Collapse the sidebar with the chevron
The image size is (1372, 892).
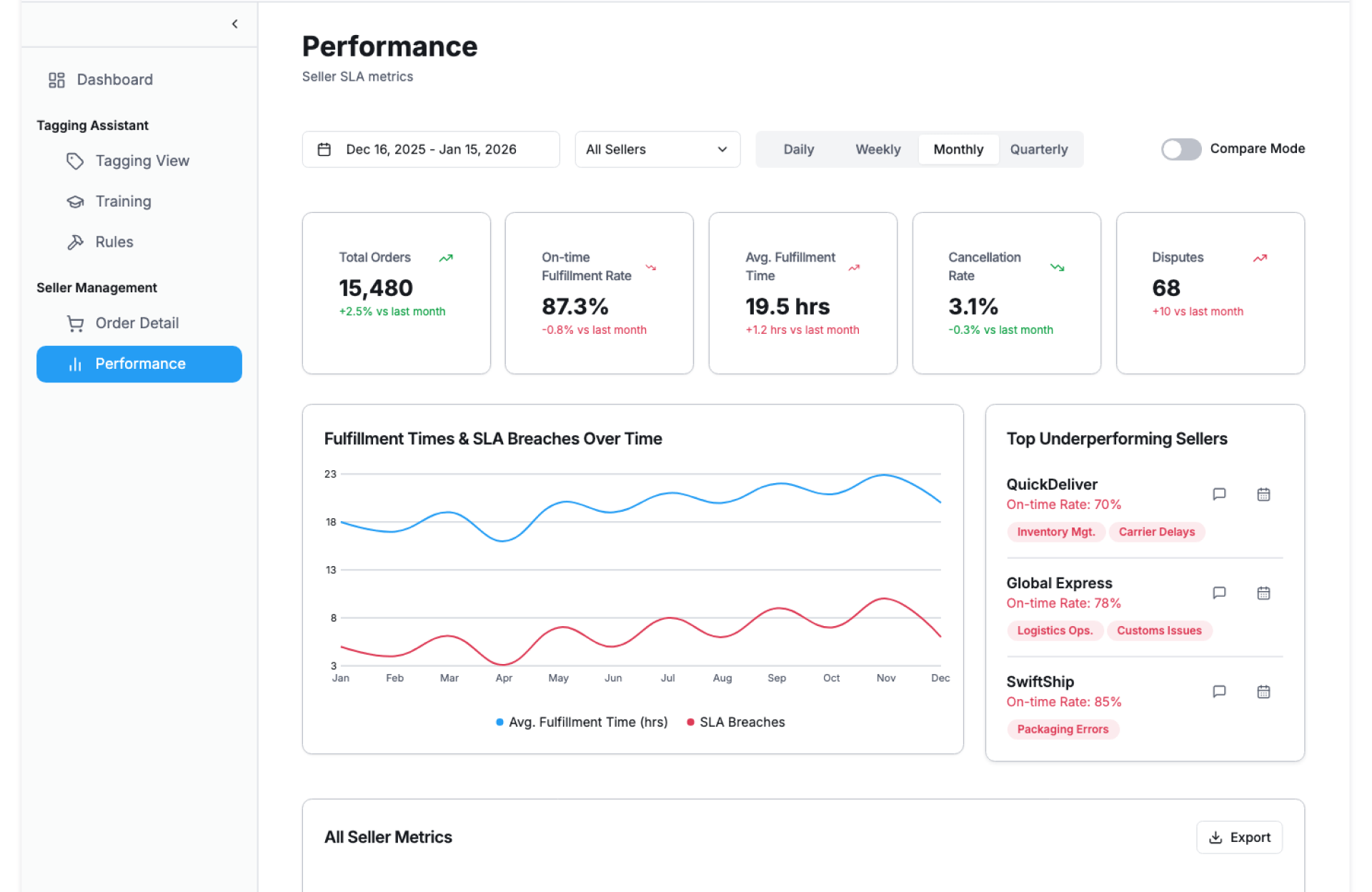(234, 24)
